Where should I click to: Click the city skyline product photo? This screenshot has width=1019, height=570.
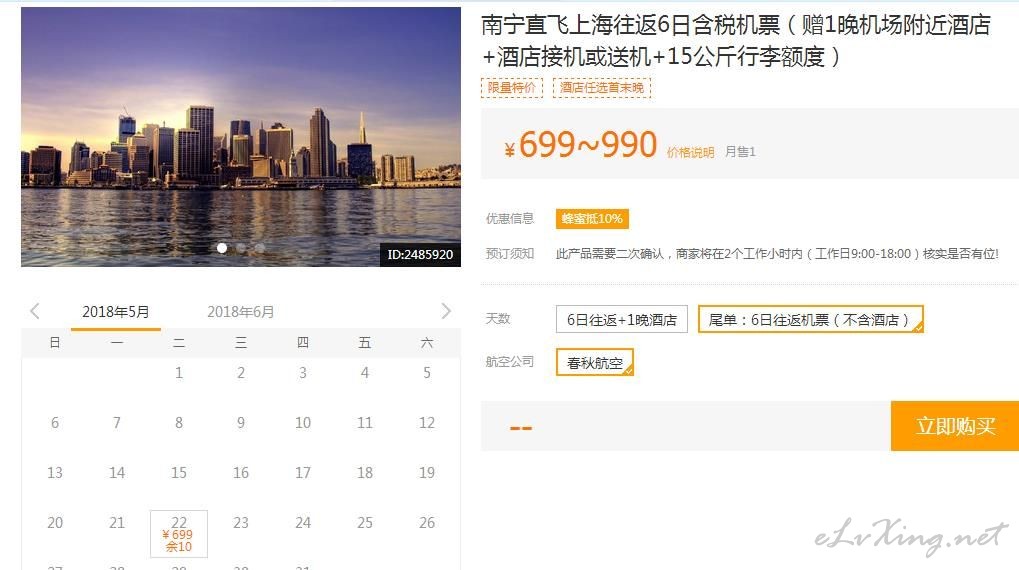point(240,136)
